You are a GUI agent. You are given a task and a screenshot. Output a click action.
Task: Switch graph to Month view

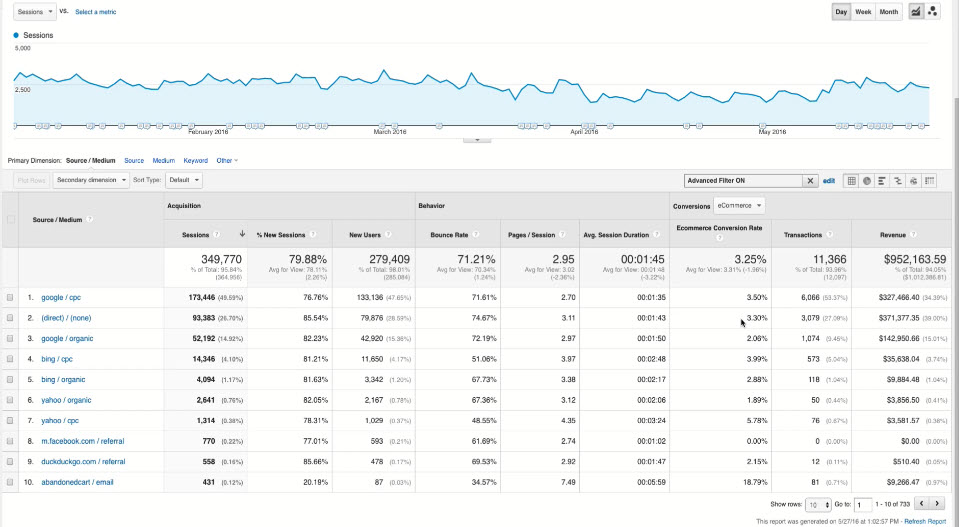(889, 12)
